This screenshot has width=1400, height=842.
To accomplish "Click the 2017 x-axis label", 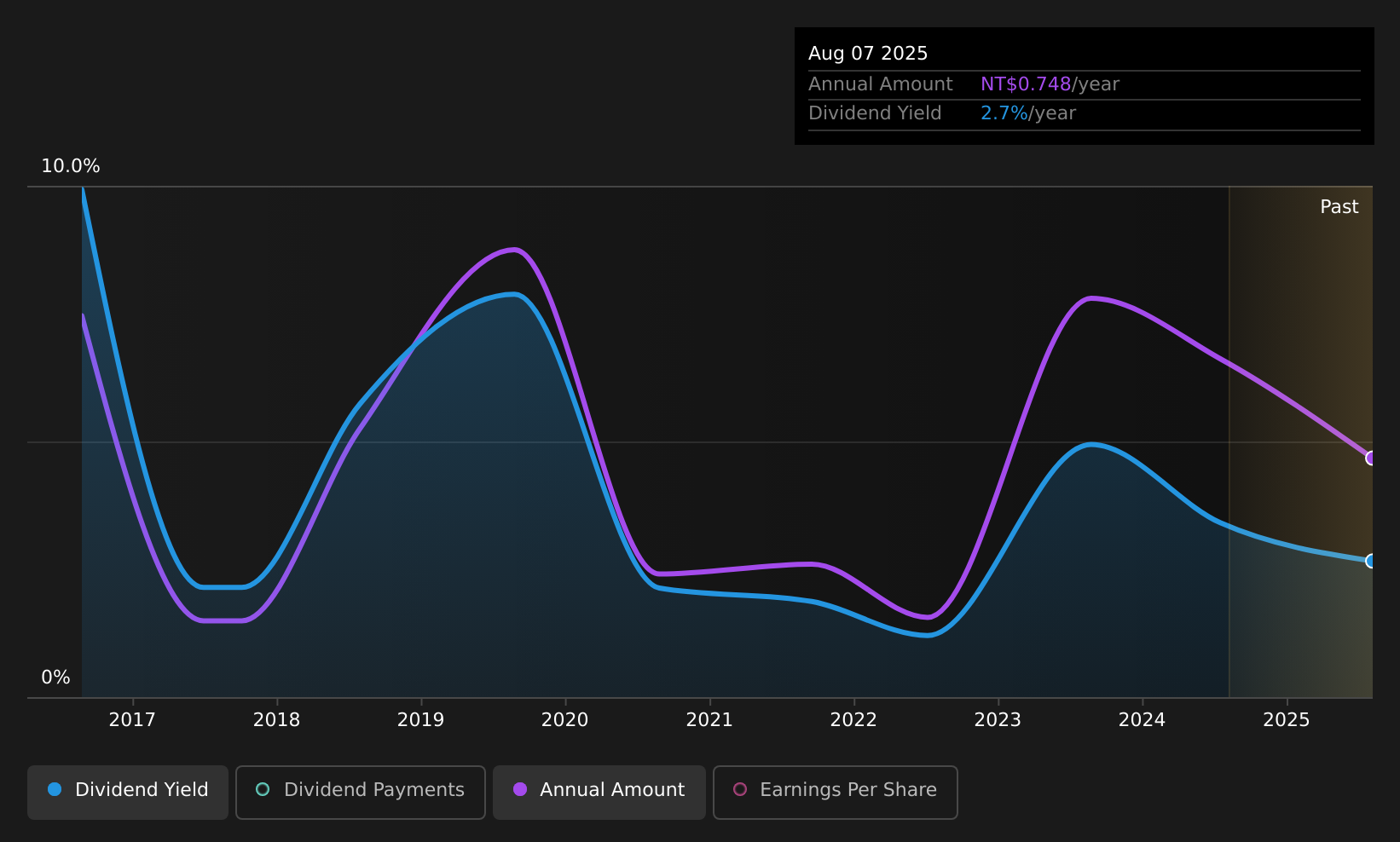I will (132, 720).
